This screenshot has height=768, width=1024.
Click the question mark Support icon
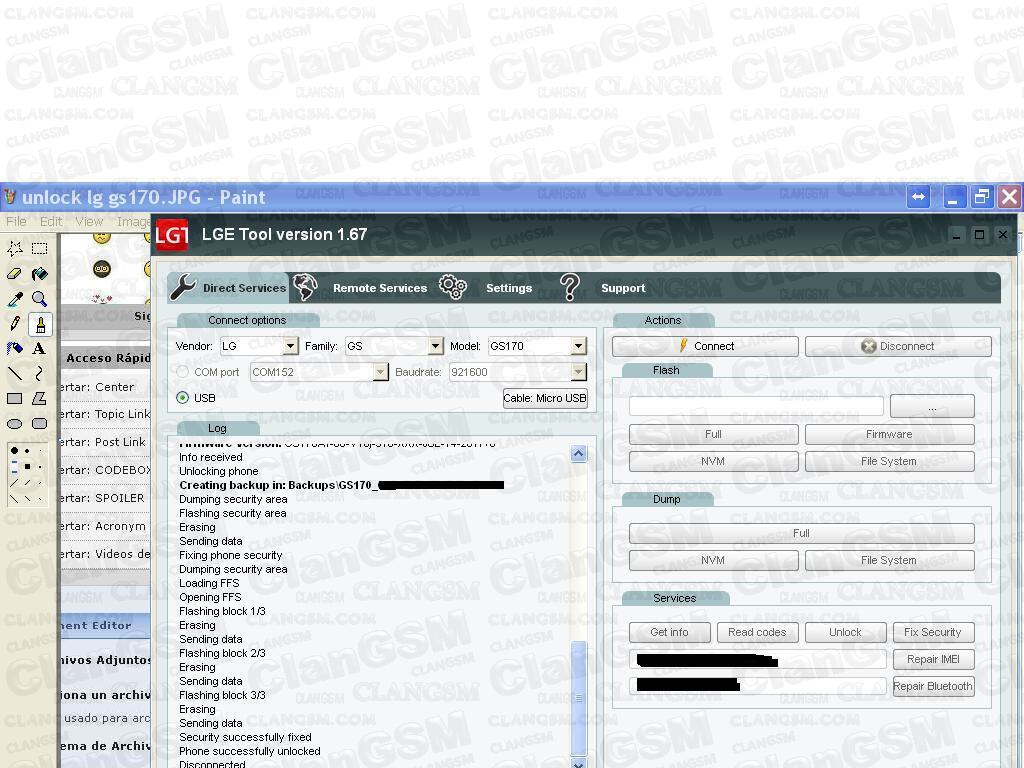(x=569, y=287)
